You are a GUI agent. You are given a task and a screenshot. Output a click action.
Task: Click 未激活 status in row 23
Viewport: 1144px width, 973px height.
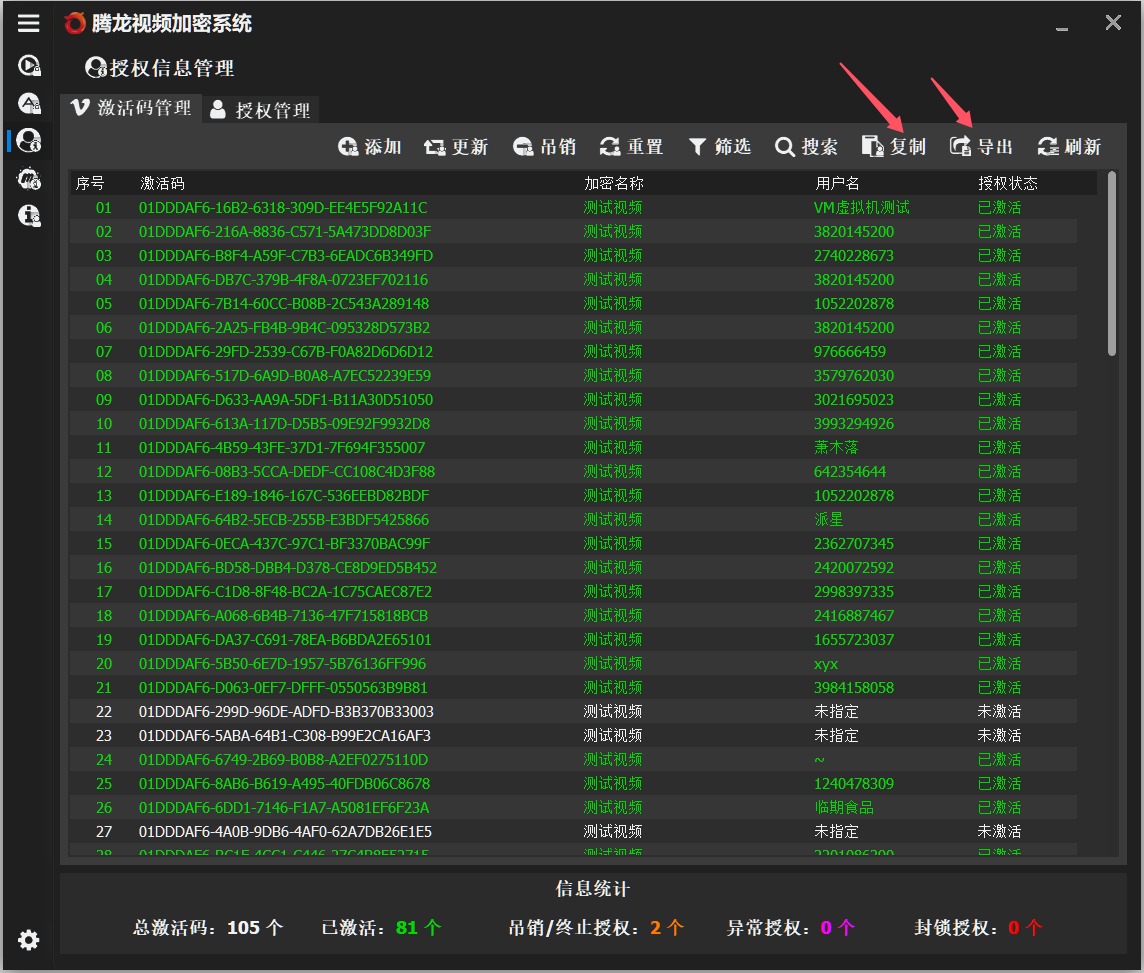[1000, 736]
